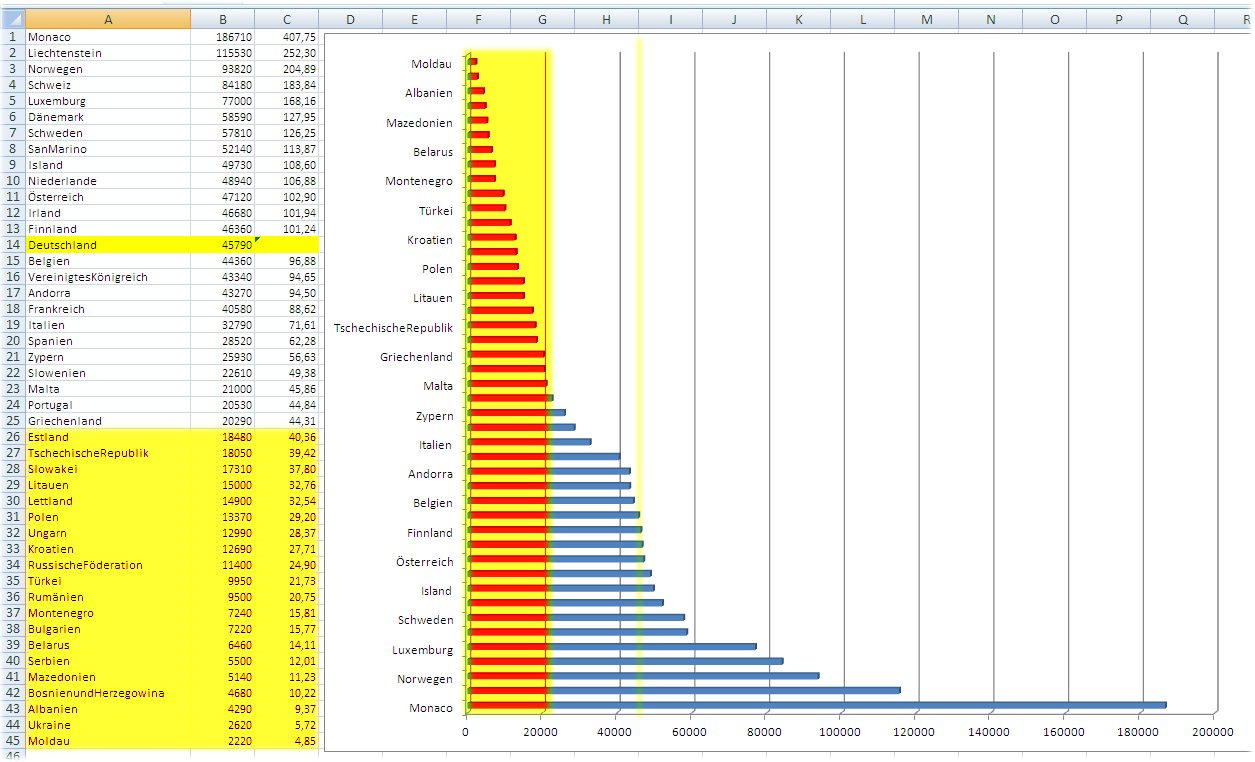This screenshot has height=762, width=1255.
Task: Click the Rumänien cell
Action: (x=108, y=597)
